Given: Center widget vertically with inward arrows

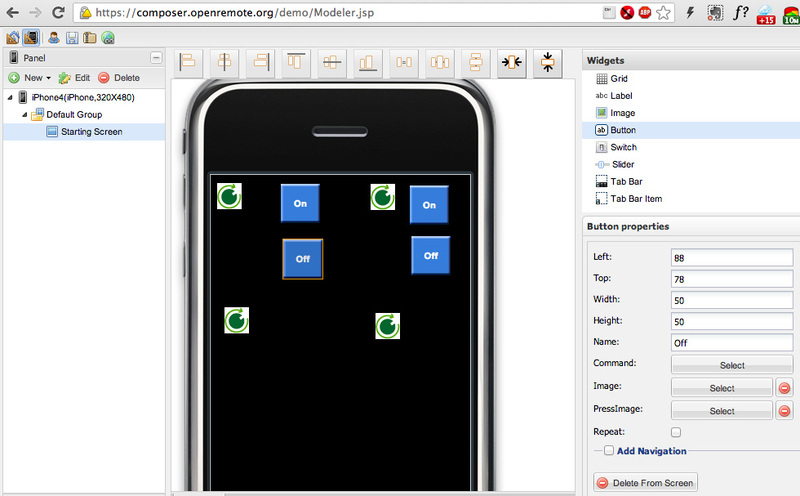Looking at the screenshot, I should [x=547, y=63].
